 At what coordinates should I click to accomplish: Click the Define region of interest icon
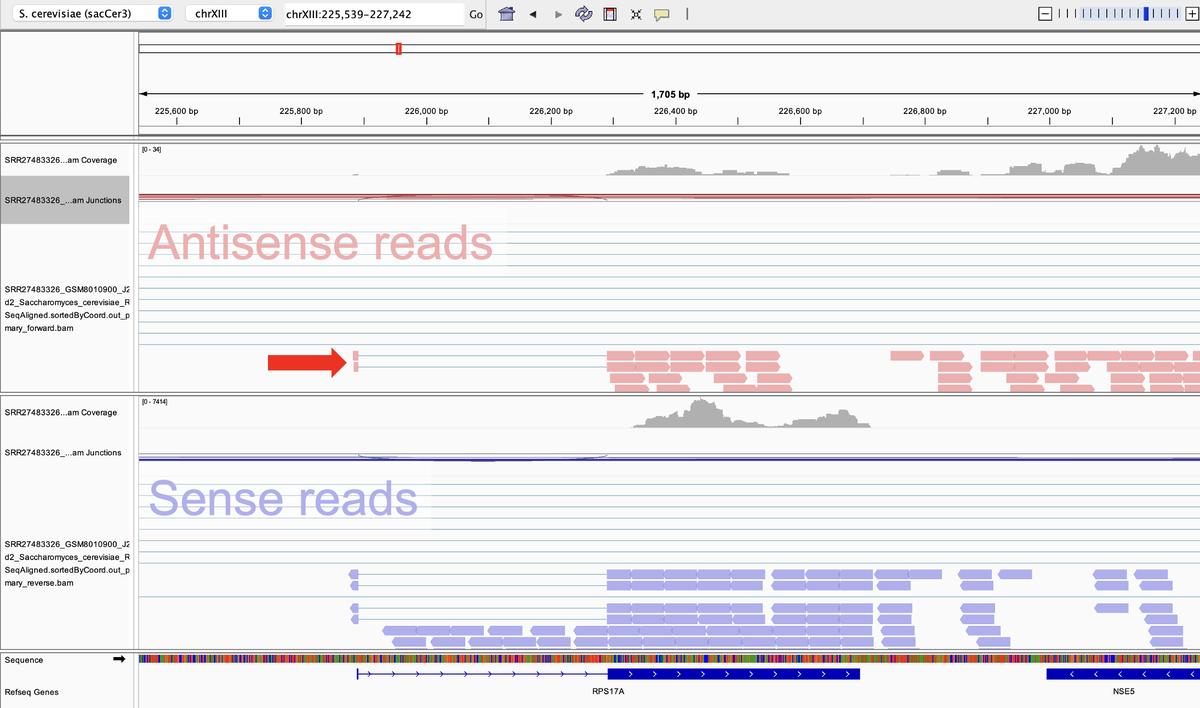click(x=610, y=14)
